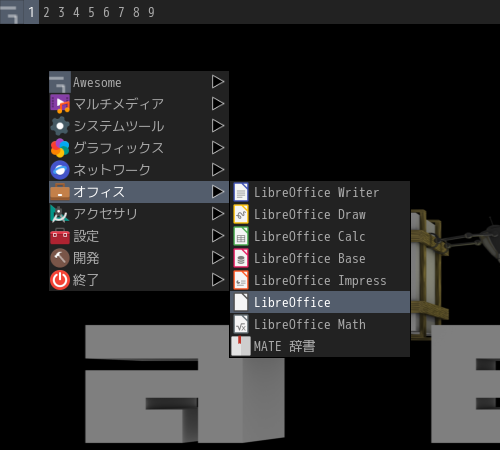The height and width of the screenshot is (450, 500).
Task: Click the 終了 red power icon
Action: [x=60, y=280]
